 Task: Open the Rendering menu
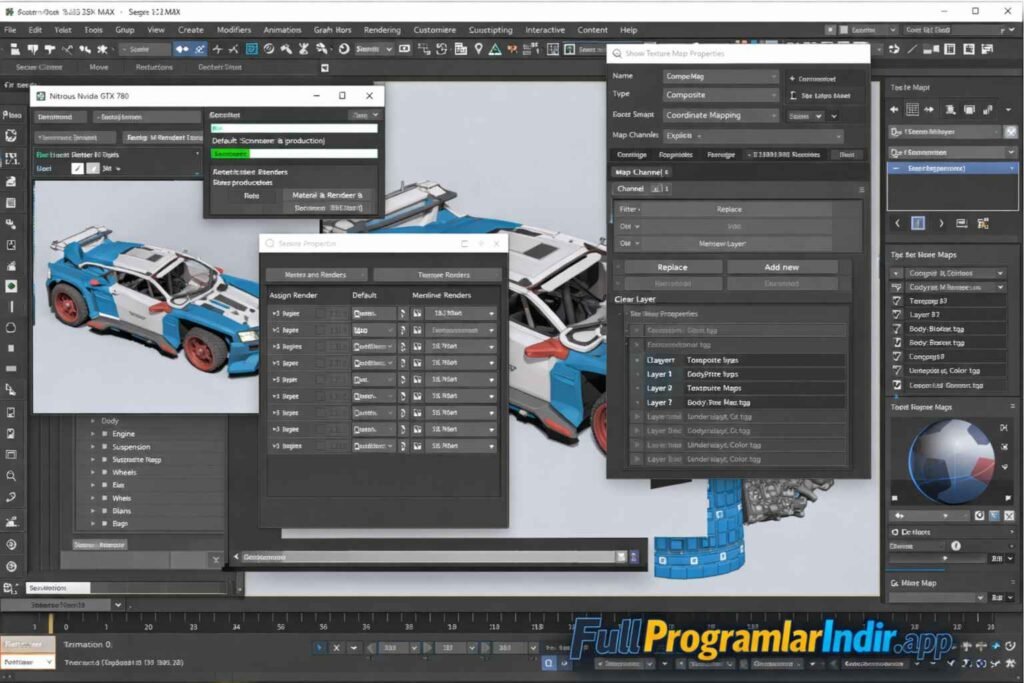[x=381, y=29]
